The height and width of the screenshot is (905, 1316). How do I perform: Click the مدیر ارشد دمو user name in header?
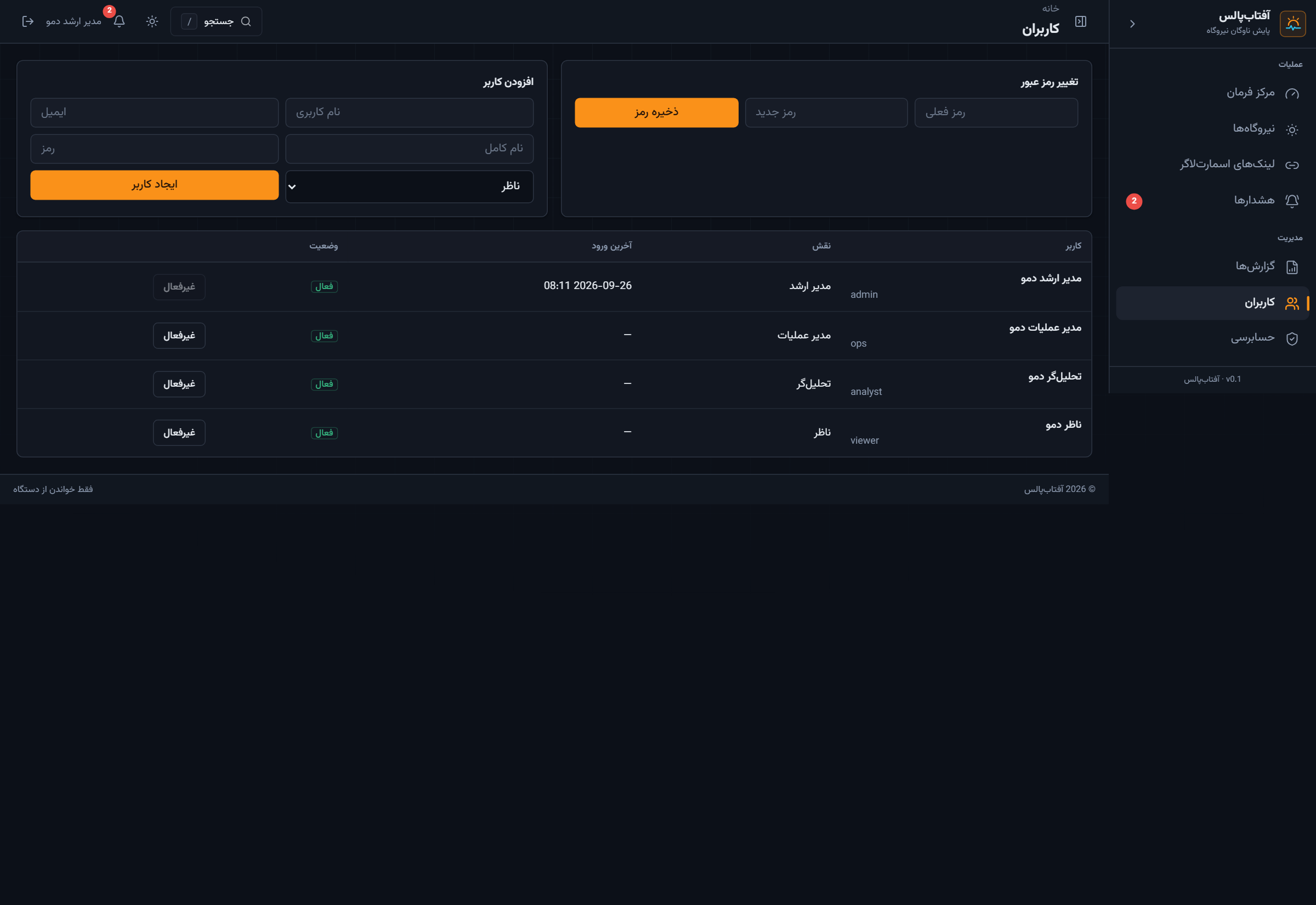coord(73,21)
